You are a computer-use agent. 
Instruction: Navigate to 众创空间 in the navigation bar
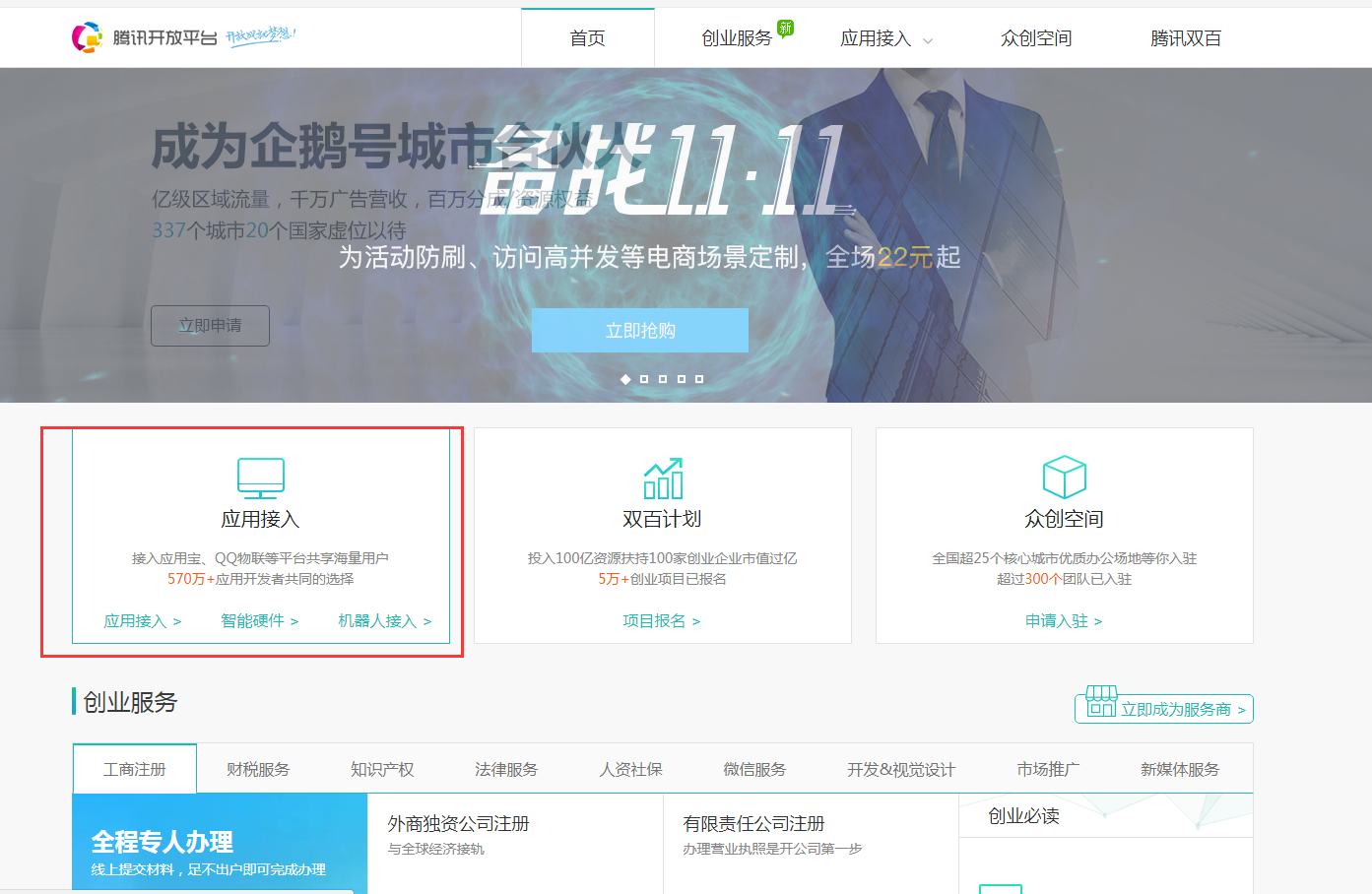[x=1035, y=37]
